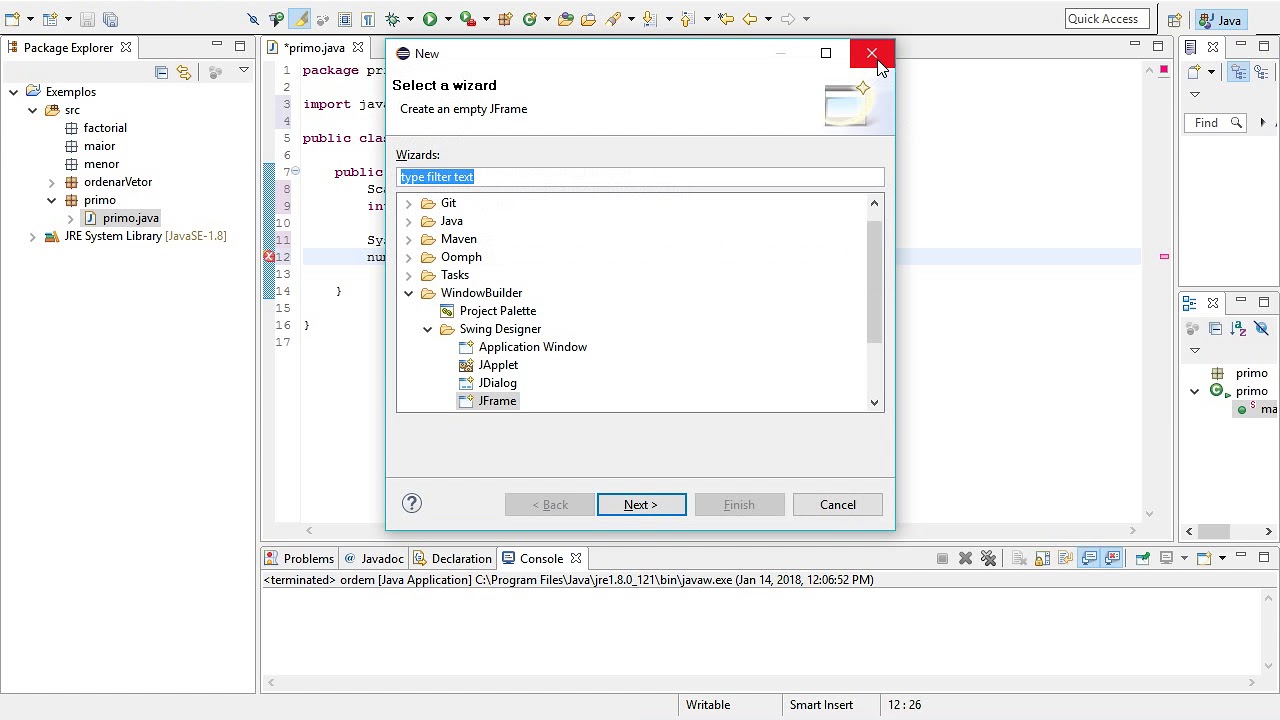1280x720 pixels.
Task: Click the New Task icon in Task List
Action: [1194, 72]
